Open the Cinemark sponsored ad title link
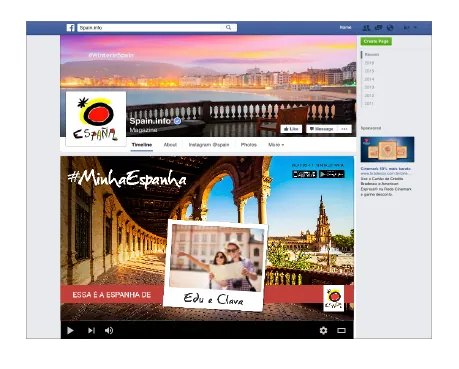 click(x=386, y=169)
